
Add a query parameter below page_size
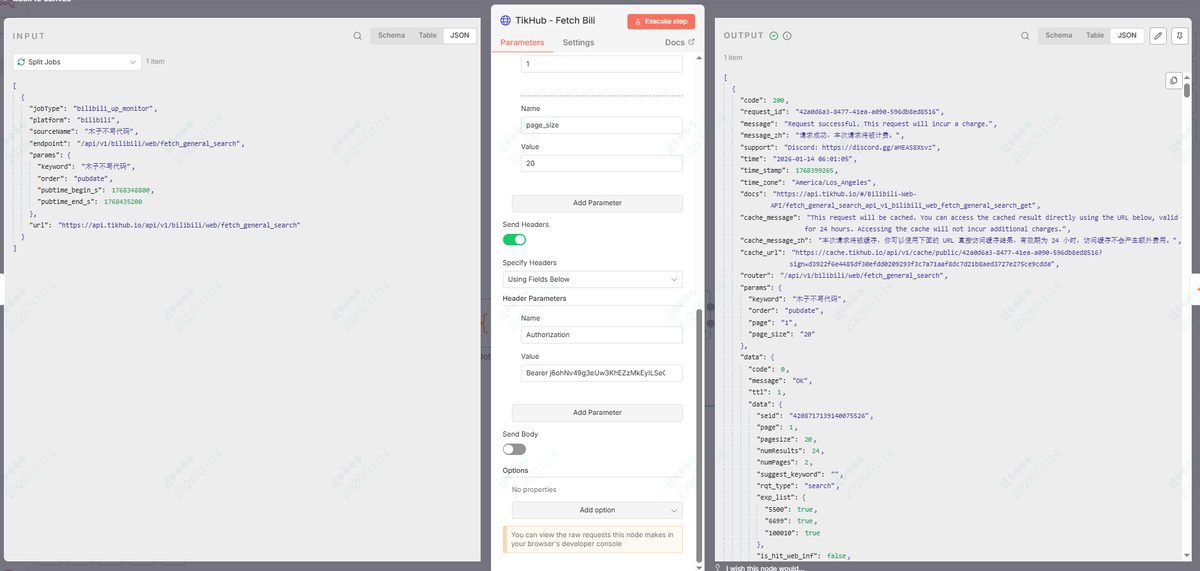[597, 203]
